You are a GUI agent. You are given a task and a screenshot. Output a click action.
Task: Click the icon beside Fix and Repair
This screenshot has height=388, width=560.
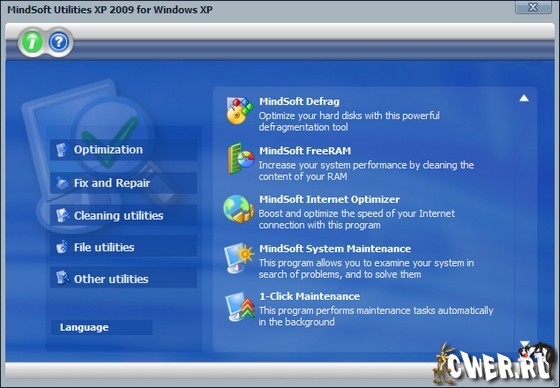pyautogui.click(x=62, y=183)
